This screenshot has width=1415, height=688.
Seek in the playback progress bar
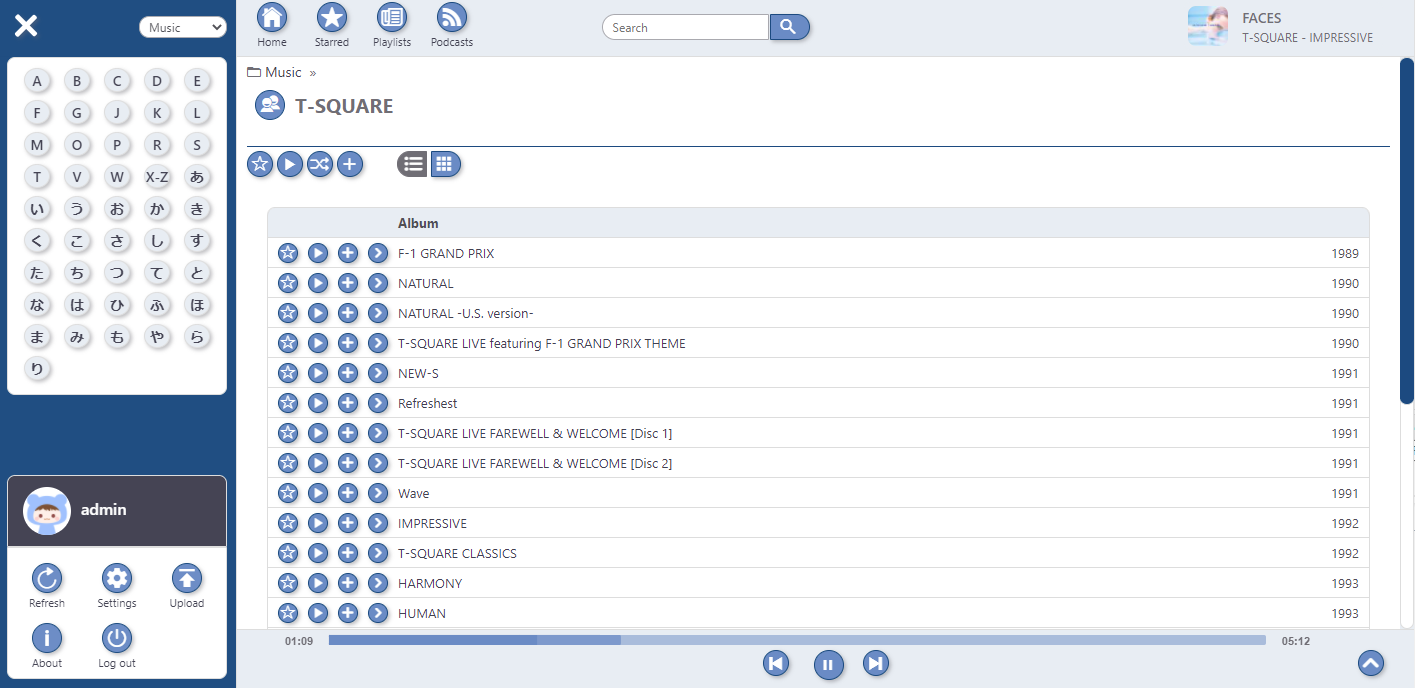[797, 640]
